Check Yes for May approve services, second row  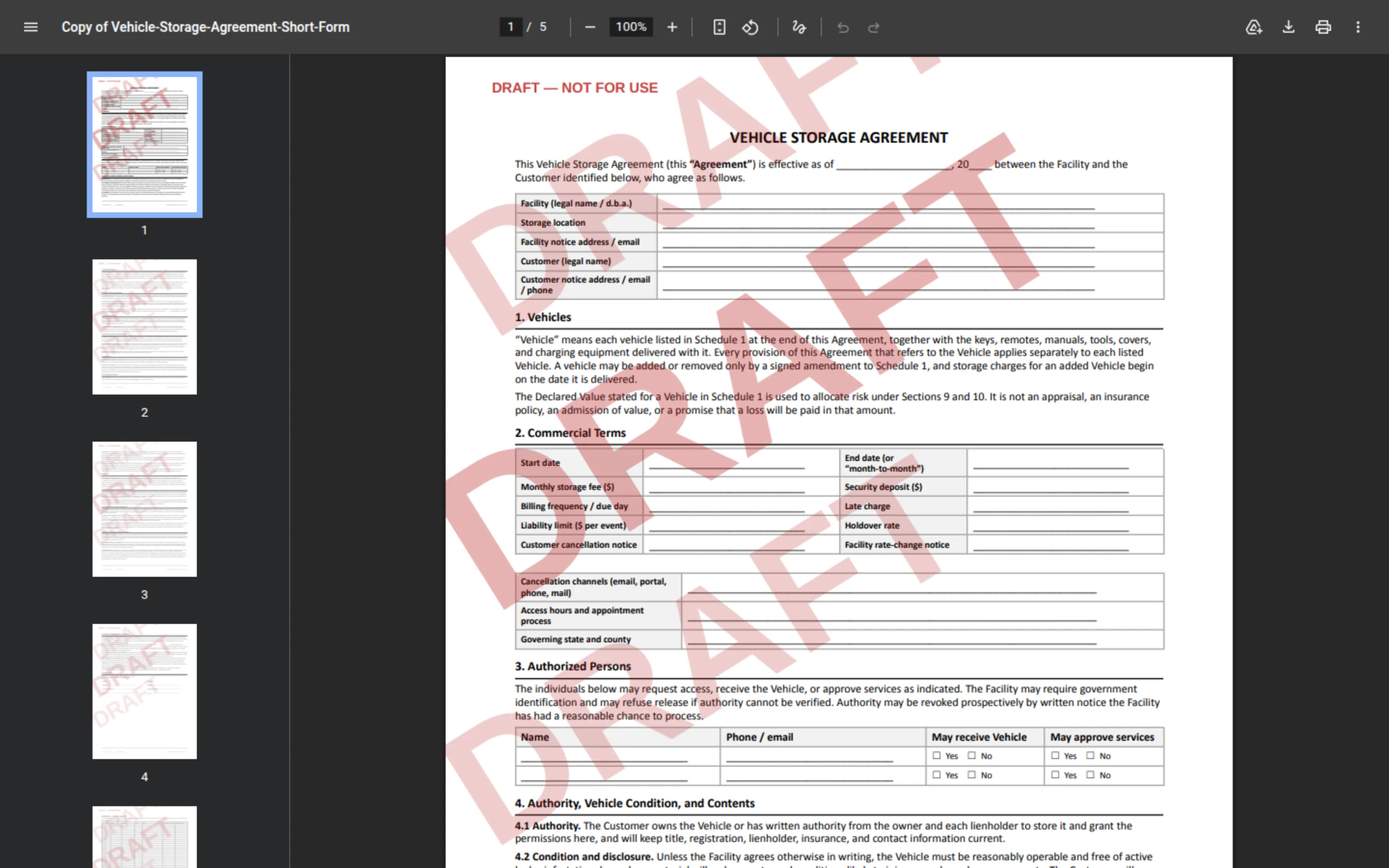1055,774
